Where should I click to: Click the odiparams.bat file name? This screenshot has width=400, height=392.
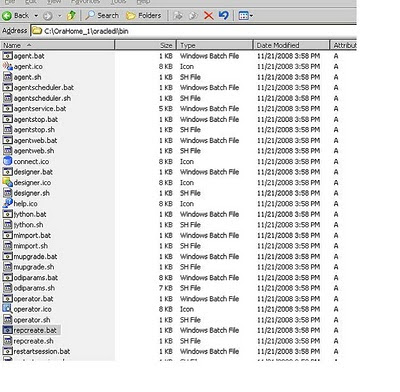(36, 278)
